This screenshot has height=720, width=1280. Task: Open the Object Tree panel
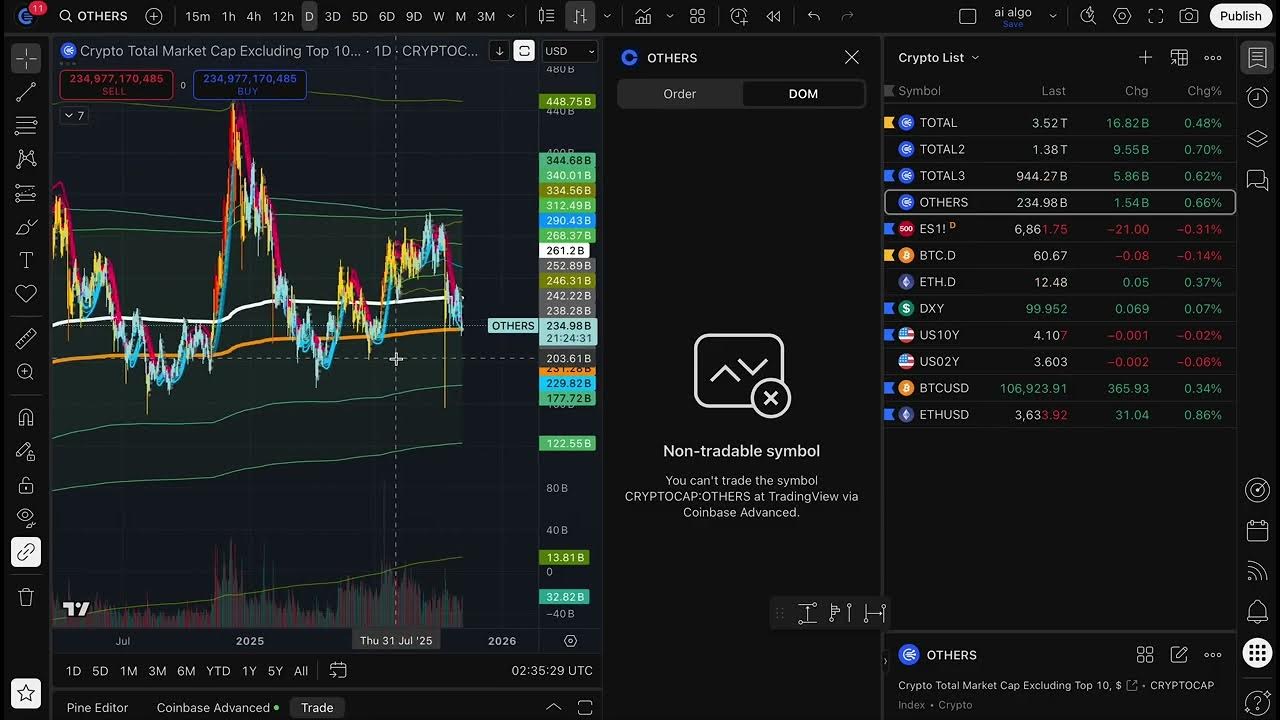pos(1257,138)
